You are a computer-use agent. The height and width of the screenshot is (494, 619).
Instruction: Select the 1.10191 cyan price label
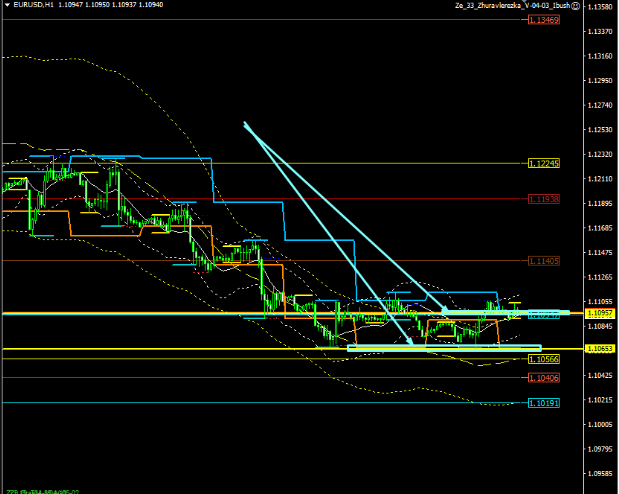[x=543, y=403]
